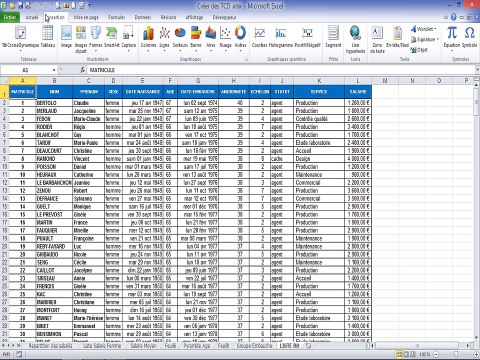Select the SALAIRE header cell
This screenshot has height=360, width=480.
click(358, 92)
